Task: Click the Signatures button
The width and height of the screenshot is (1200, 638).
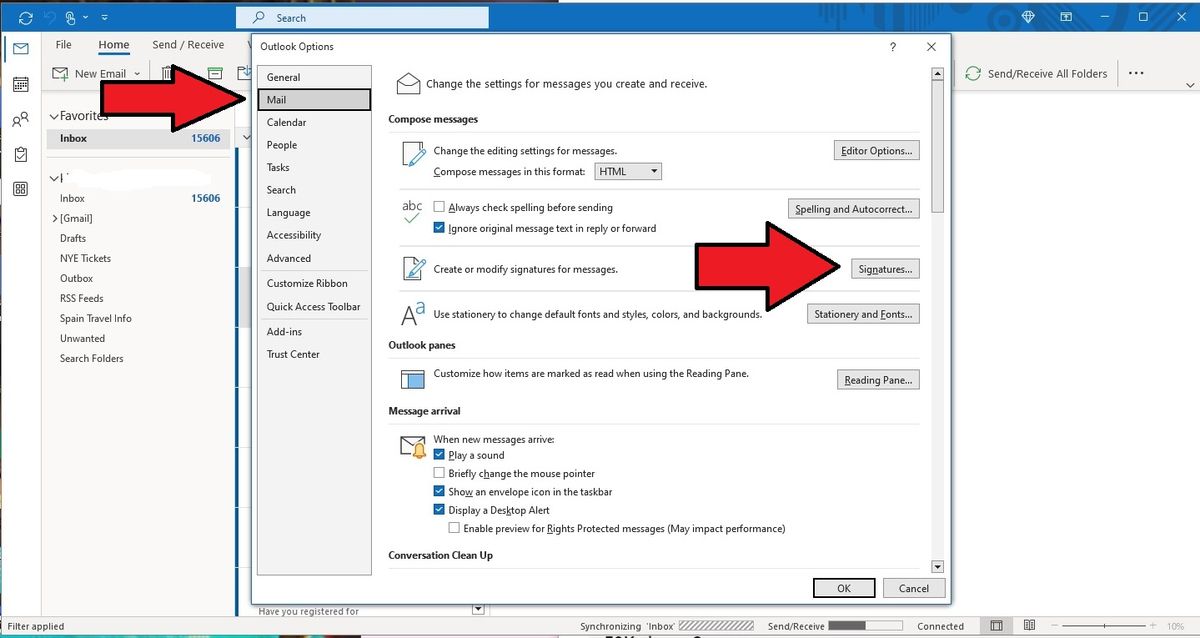Action: coord(885,269)
